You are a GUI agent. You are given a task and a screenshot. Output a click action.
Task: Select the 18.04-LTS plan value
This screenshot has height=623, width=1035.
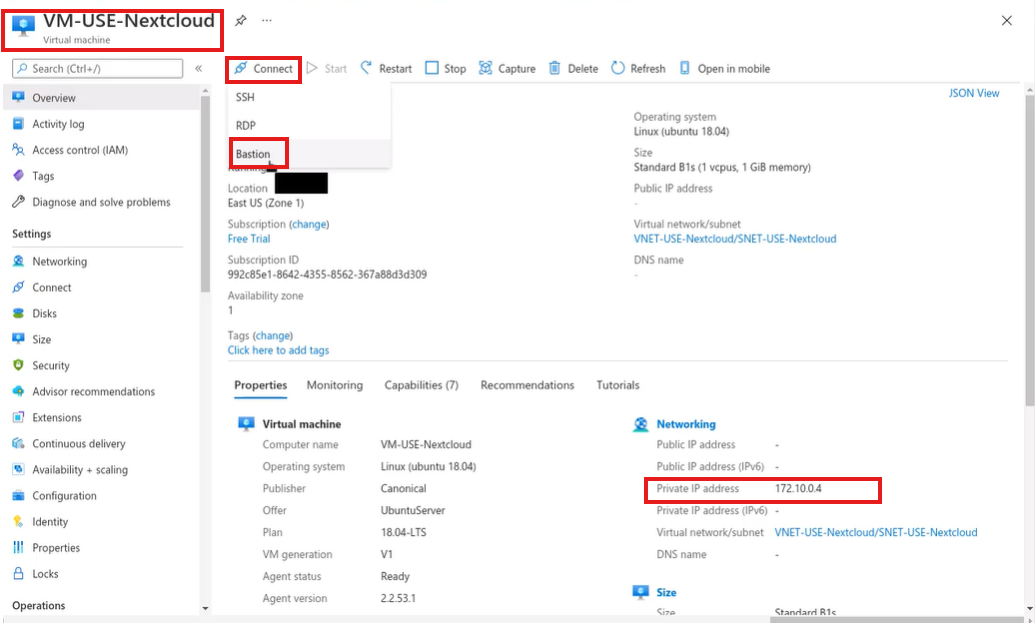[403, 533]
